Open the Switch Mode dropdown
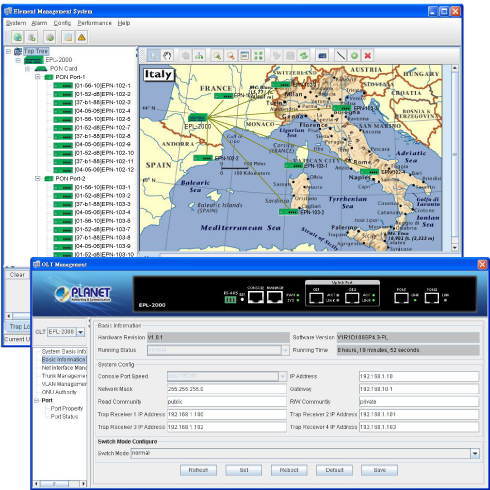Image resolution: width=490 pixels, height=490 pixels. pos(475,453)
